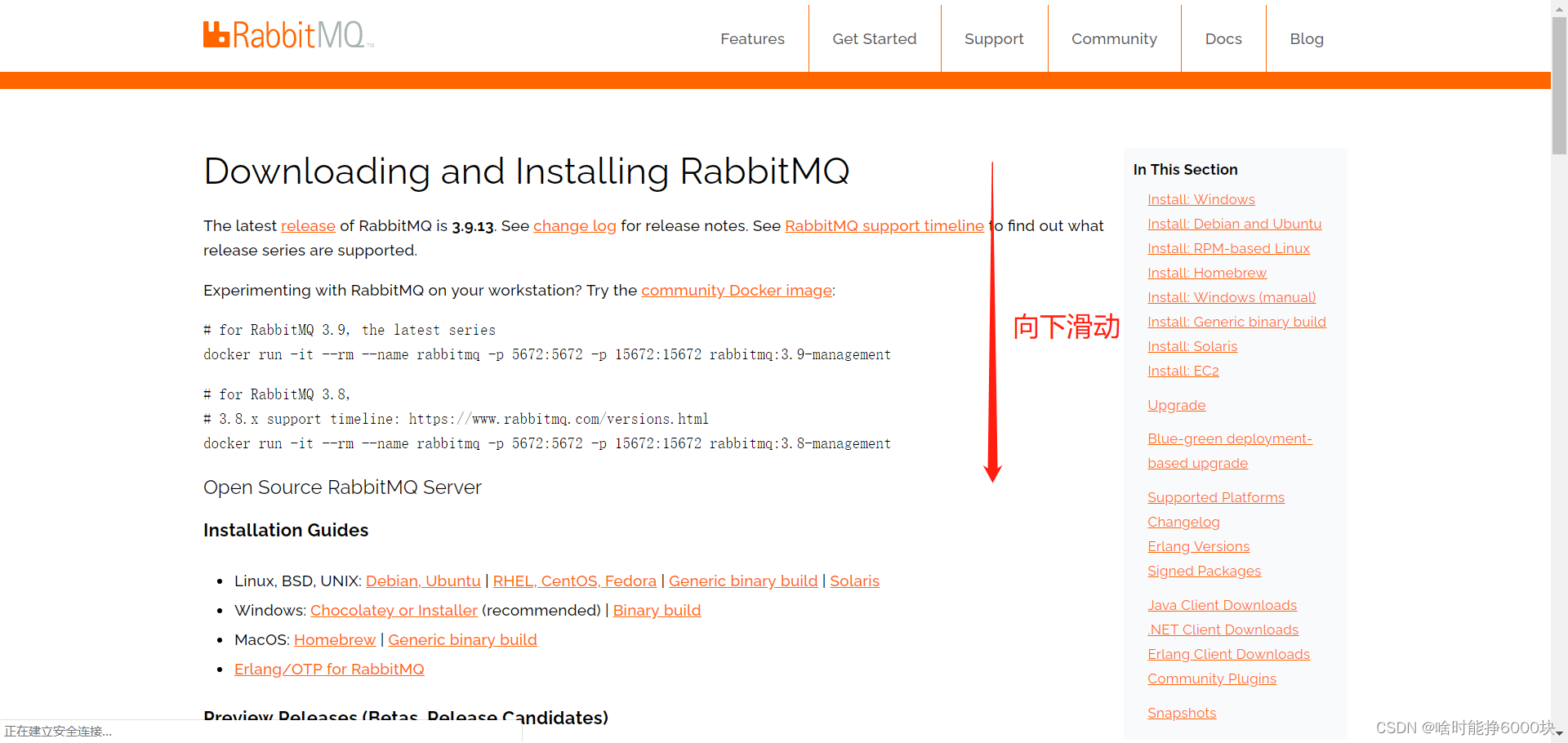The width and height of the screenshot is (1568, 743).
Task: Open Chocolatey or Installer link
Action: tap(394, 610)
